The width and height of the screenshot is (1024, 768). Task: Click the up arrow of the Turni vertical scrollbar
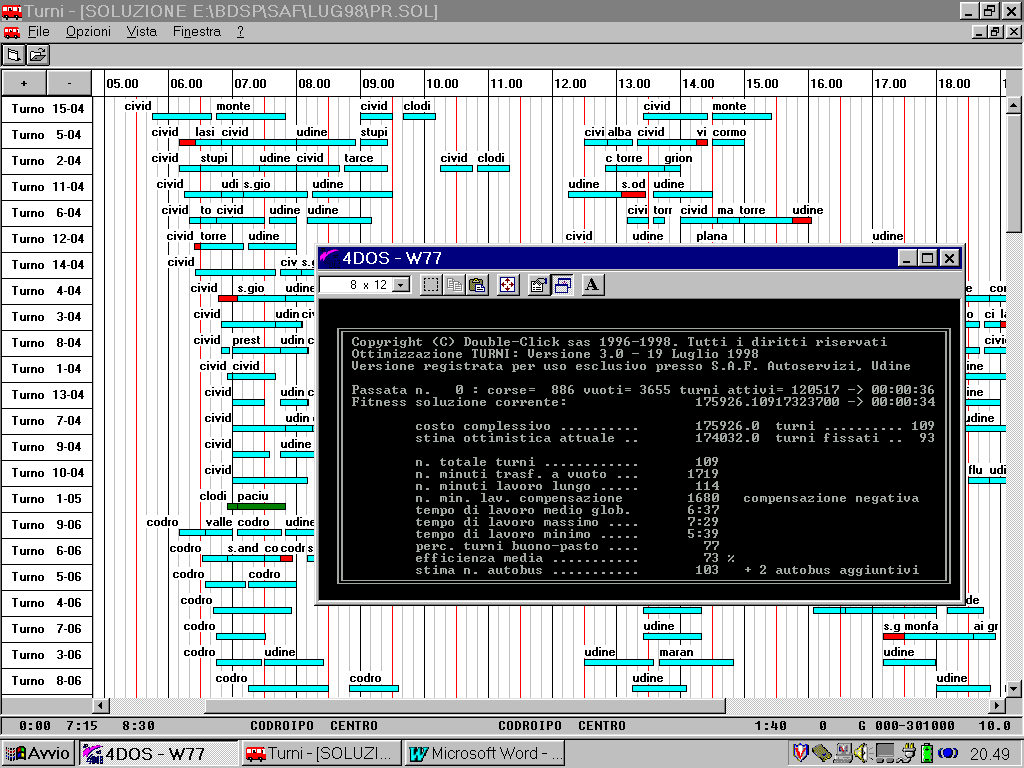tap(1013, 104)
